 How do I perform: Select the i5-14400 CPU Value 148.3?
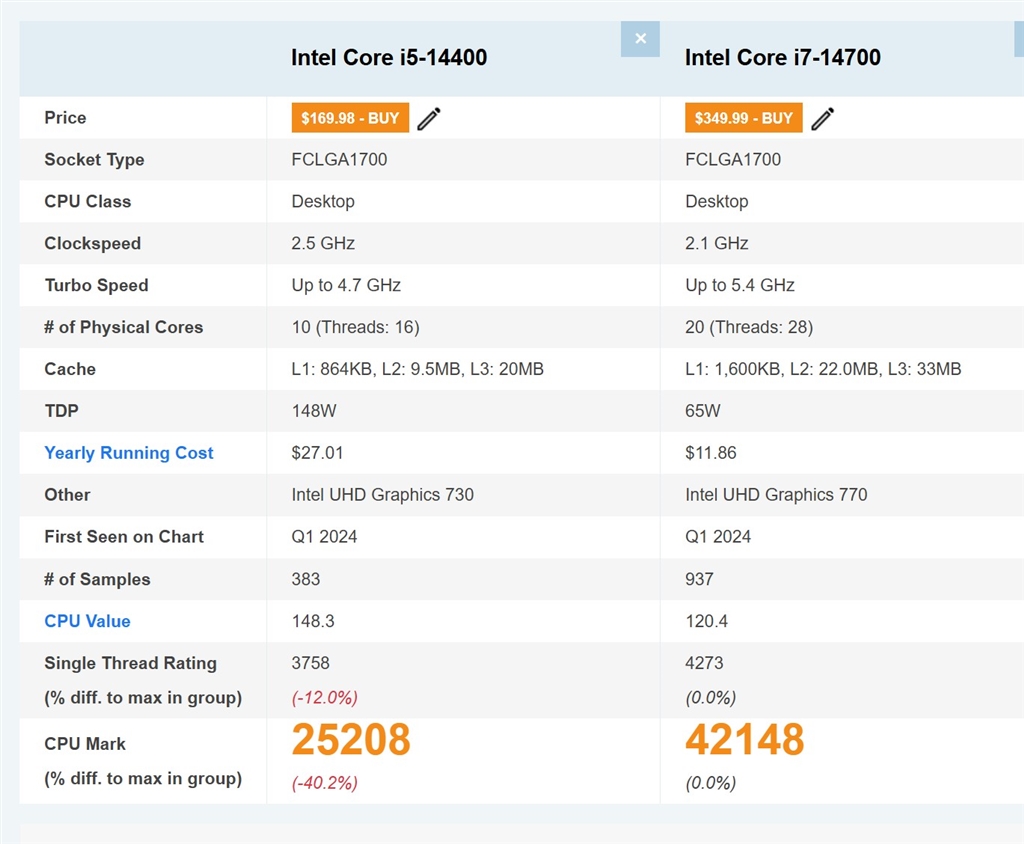(313, 621)
